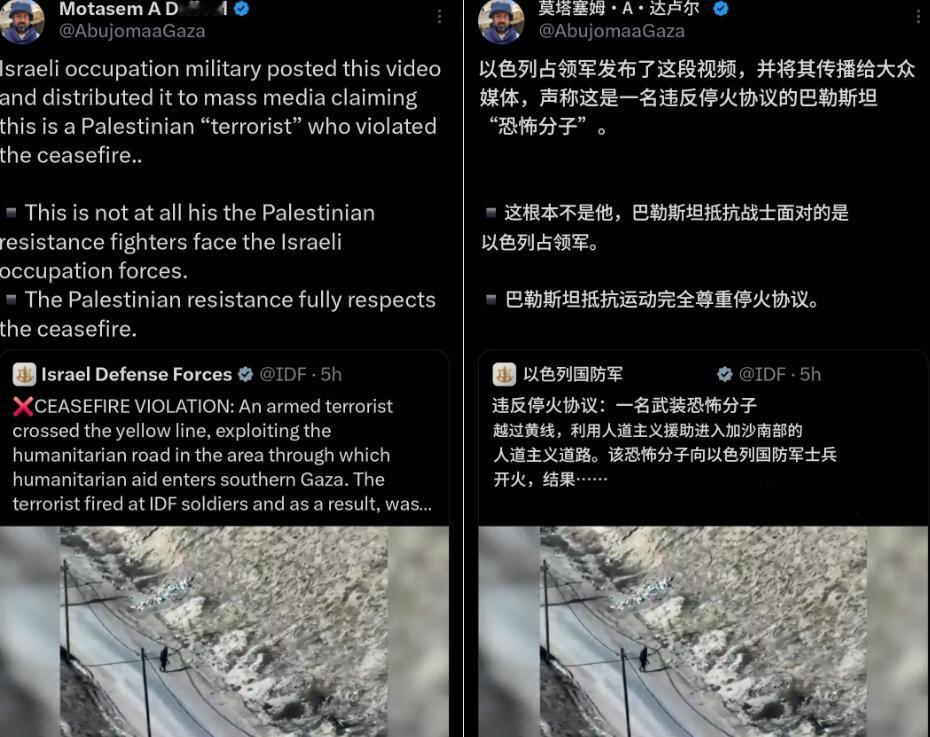Open three-dot menu on right tweet
The width and height of the screenshot is (930, 737).
(919, 17)
